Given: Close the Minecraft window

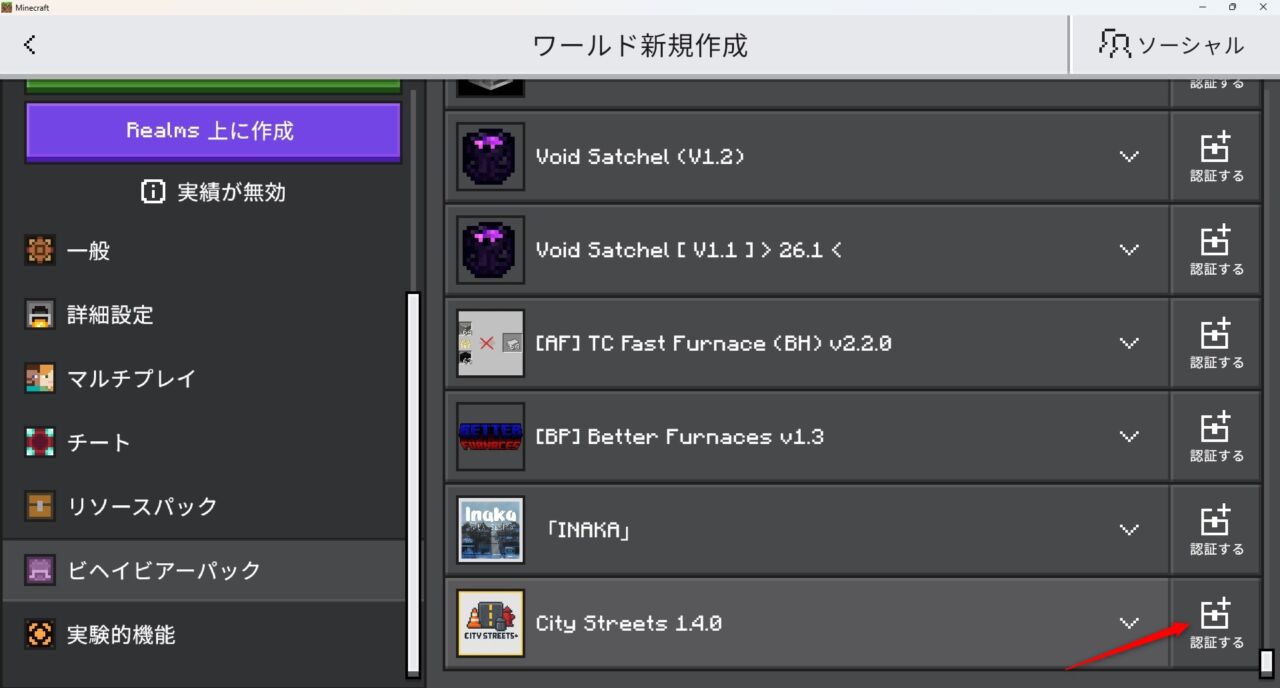Looking at the screenshot, I should [1263, 7].
